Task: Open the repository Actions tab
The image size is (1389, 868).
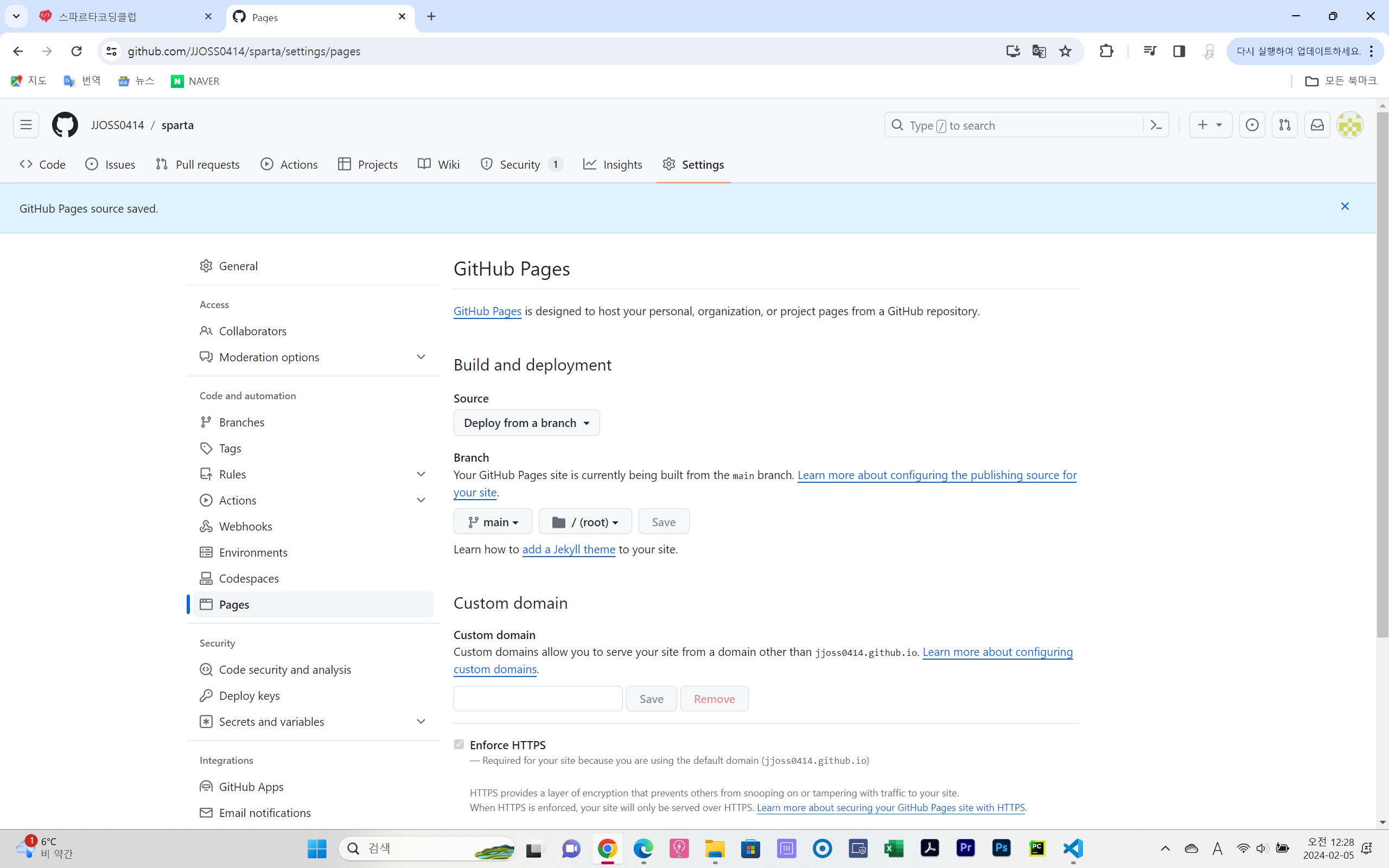Action: coord(289,164)
